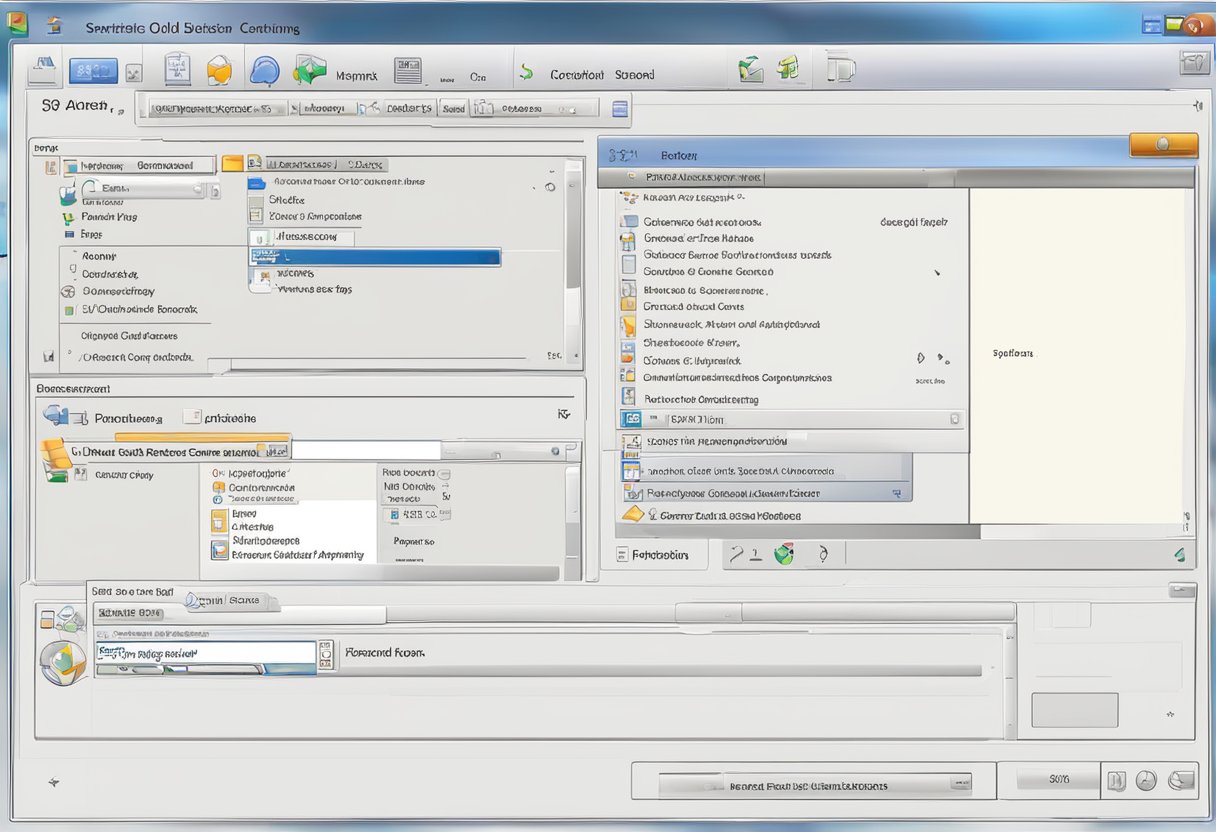Click the green leaf icon at bottom right corner
This screenshot has height=832, width=1216.
click(1179, 553)
